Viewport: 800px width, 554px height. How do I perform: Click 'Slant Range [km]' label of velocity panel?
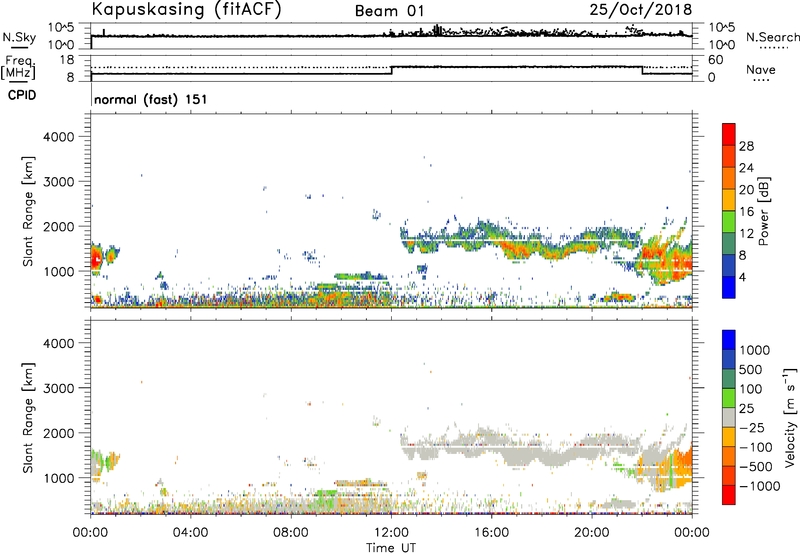pos(28,418)
